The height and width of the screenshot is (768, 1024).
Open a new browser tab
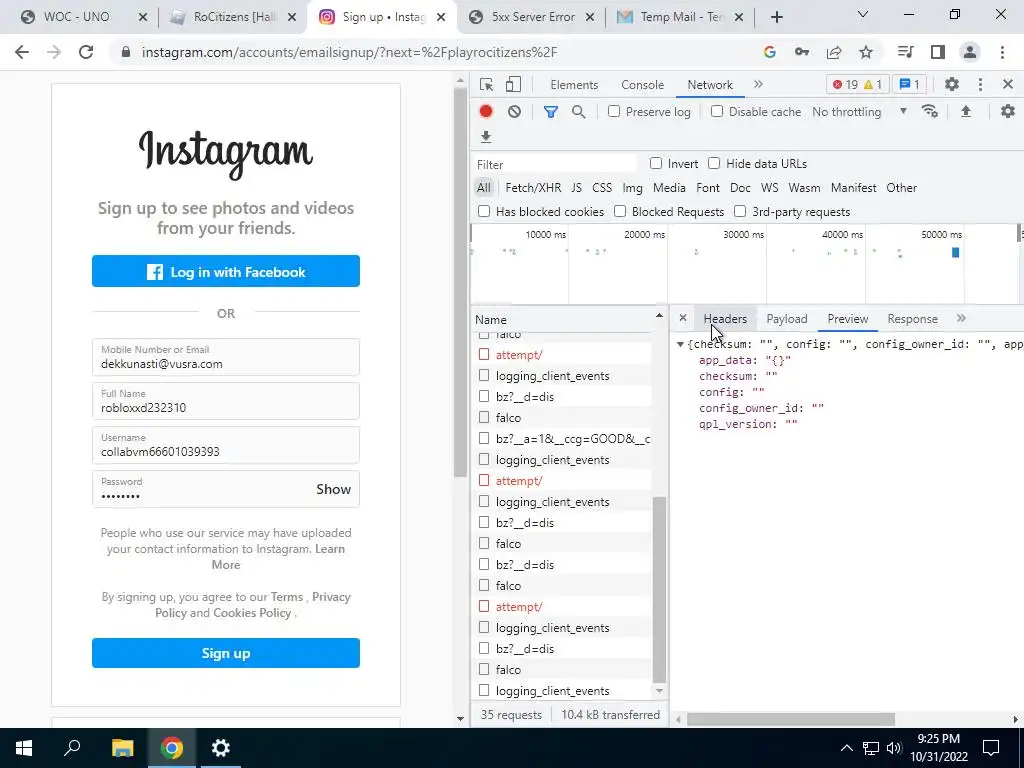(776, 17)
